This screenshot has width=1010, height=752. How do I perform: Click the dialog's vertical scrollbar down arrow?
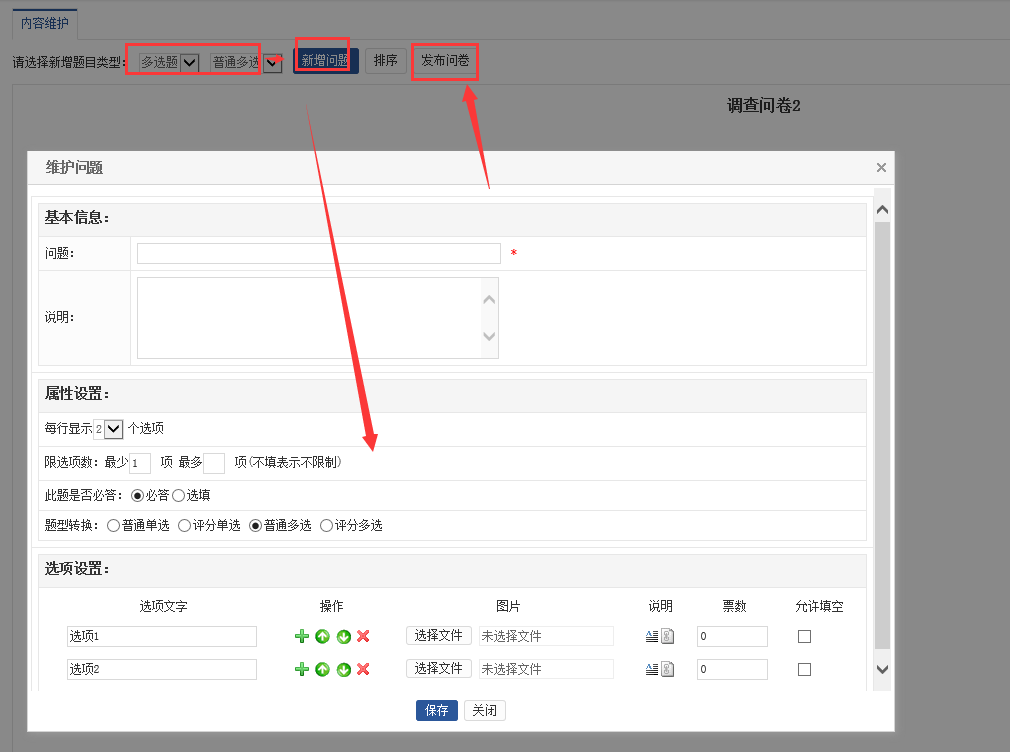click(x=882, y=669)
